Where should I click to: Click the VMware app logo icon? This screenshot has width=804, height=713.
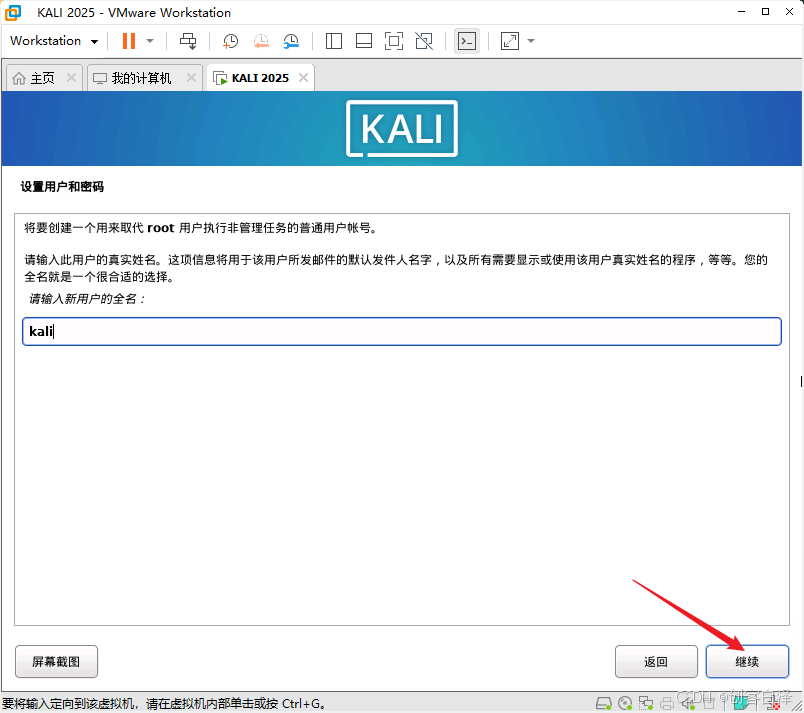pos(13,12)
